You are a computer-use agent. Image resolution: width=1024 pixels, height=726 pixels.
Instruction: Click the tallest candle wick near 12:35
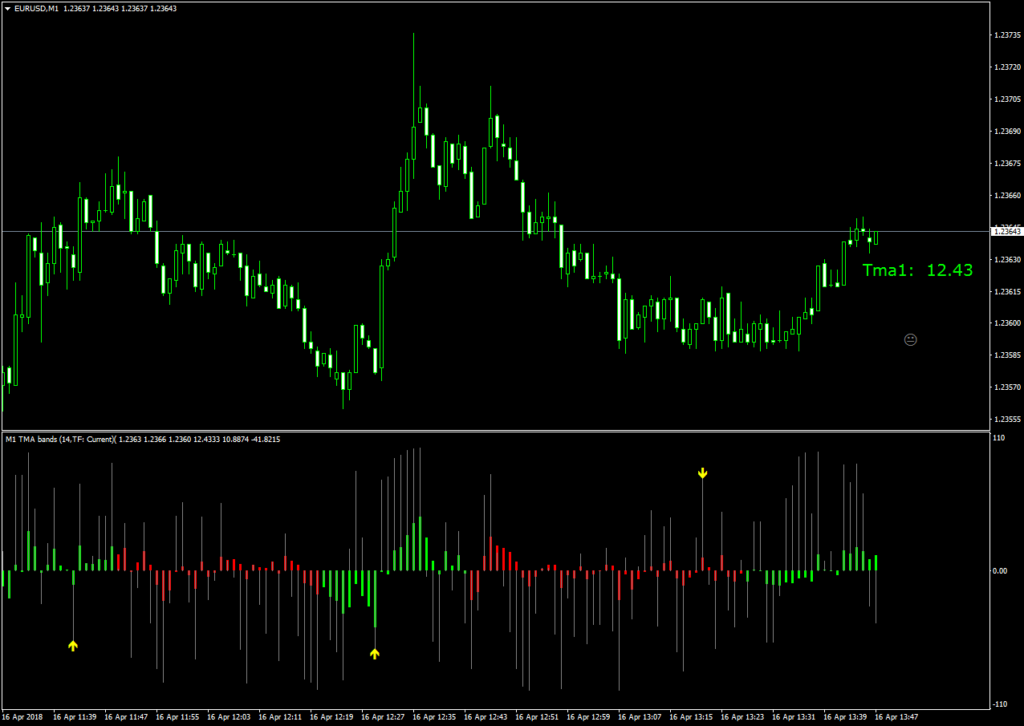coord(413,60)
